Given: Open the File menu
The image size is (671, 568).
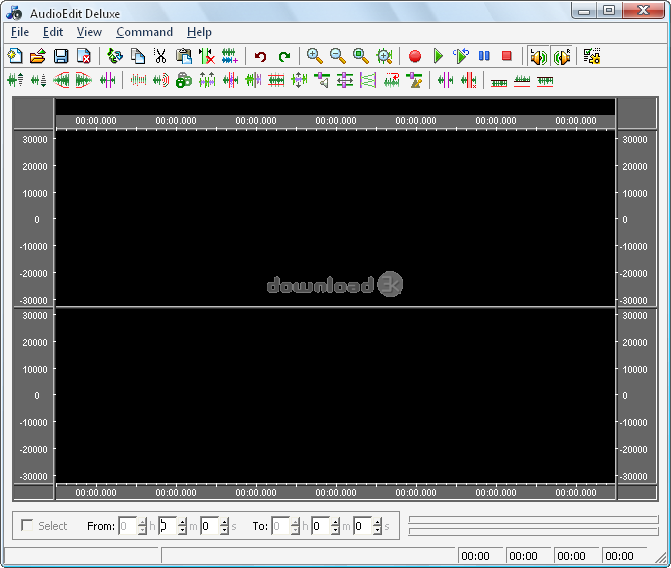Looking at the screenshot, I should (x=20, y=32).
